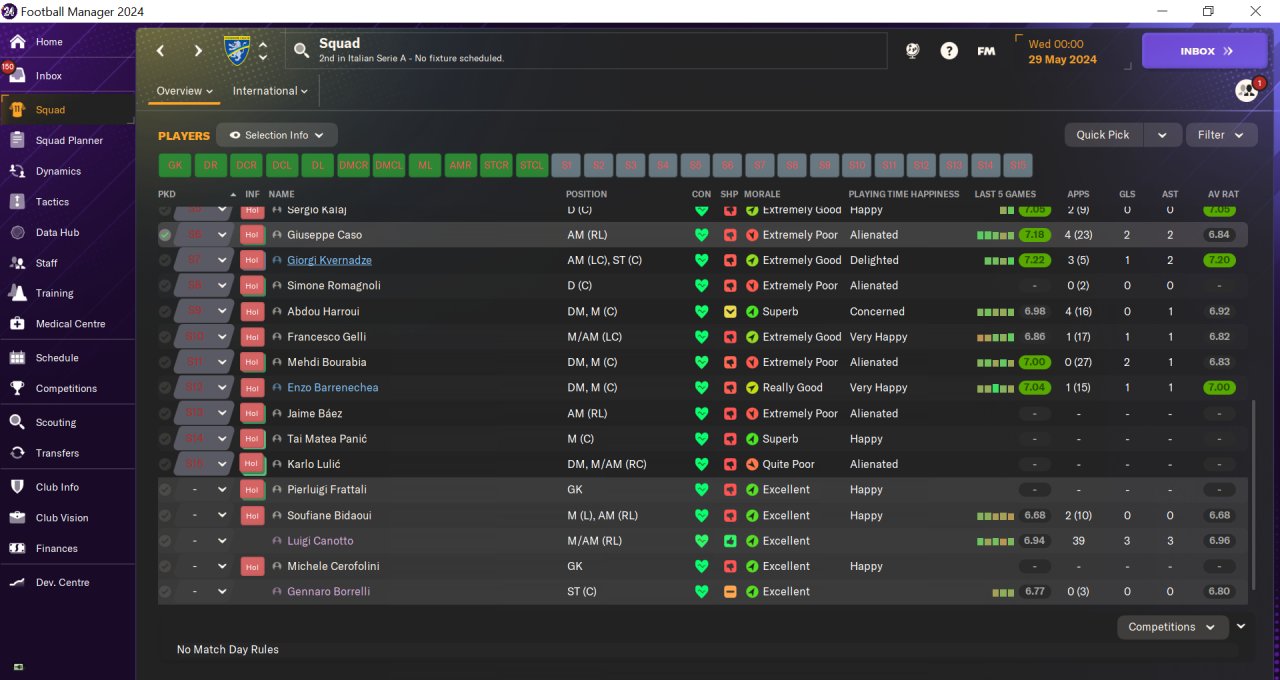Open the Home sidebar icon

tap(17, 42)
